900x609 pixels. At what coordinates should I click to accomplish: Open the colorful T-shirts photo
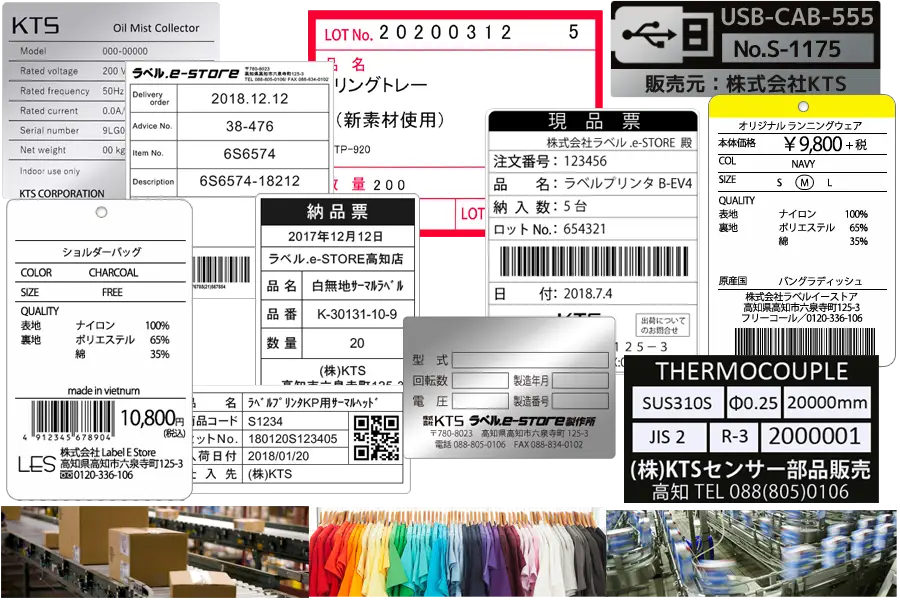click(x=457, y=552)
